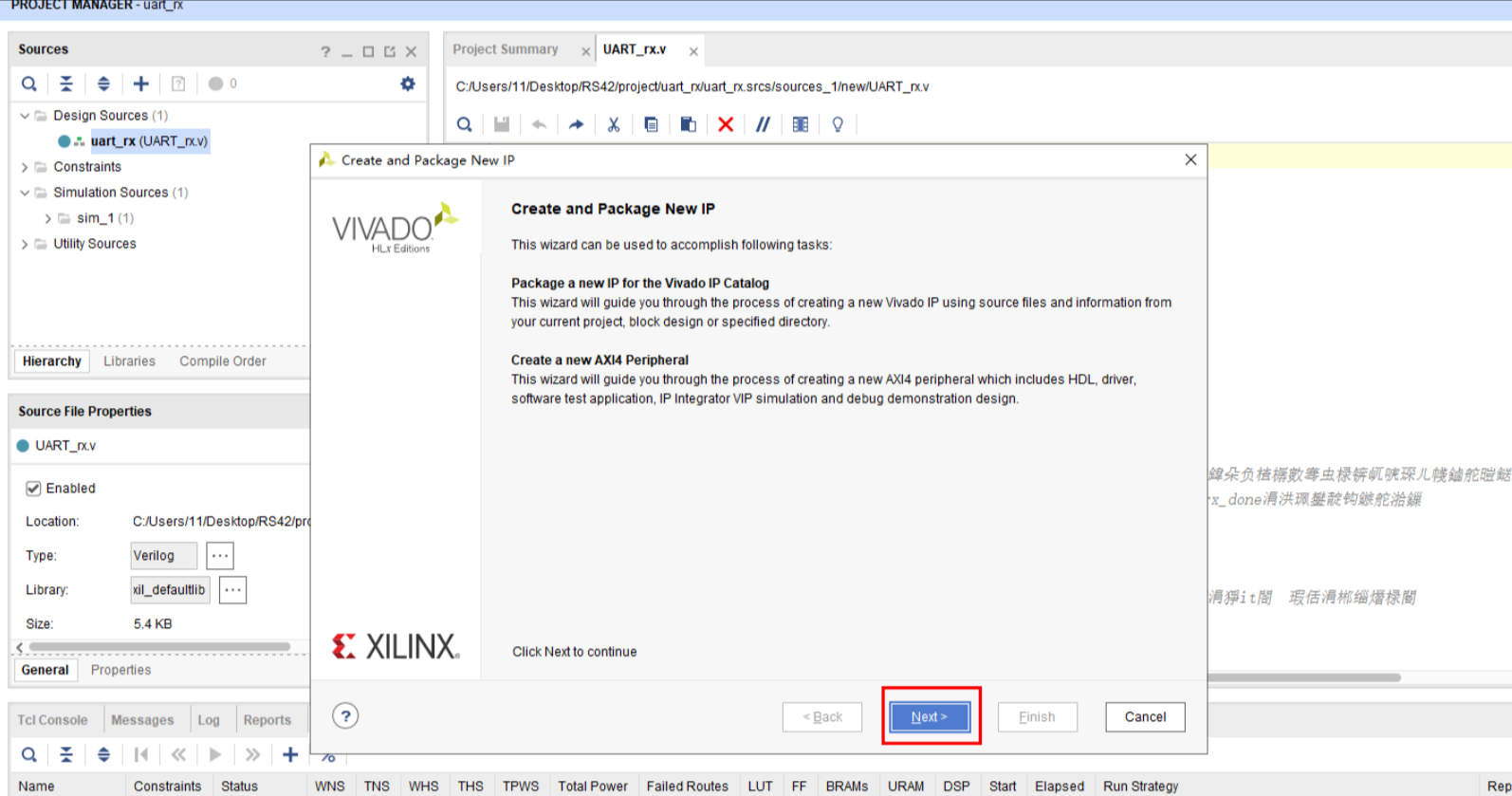Viewport: 1512px width, 796px height.
Task: Open help in the Create and Package IP wizard
Action: tap(346, 716)
